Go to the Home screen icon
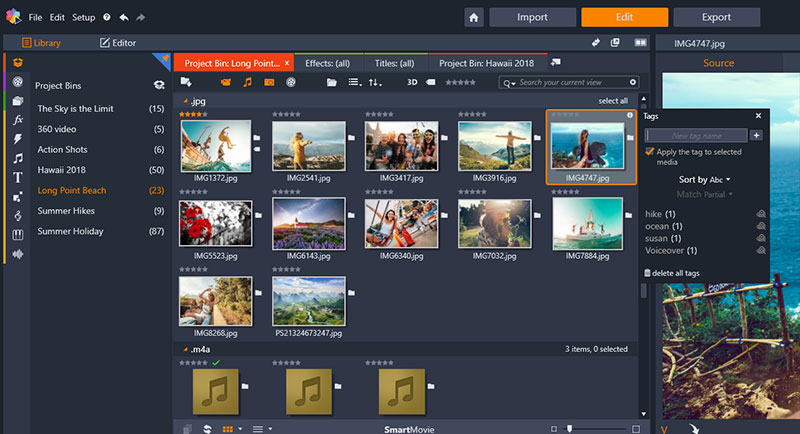This screenshot has height=434, width=800. click(474, 17)
